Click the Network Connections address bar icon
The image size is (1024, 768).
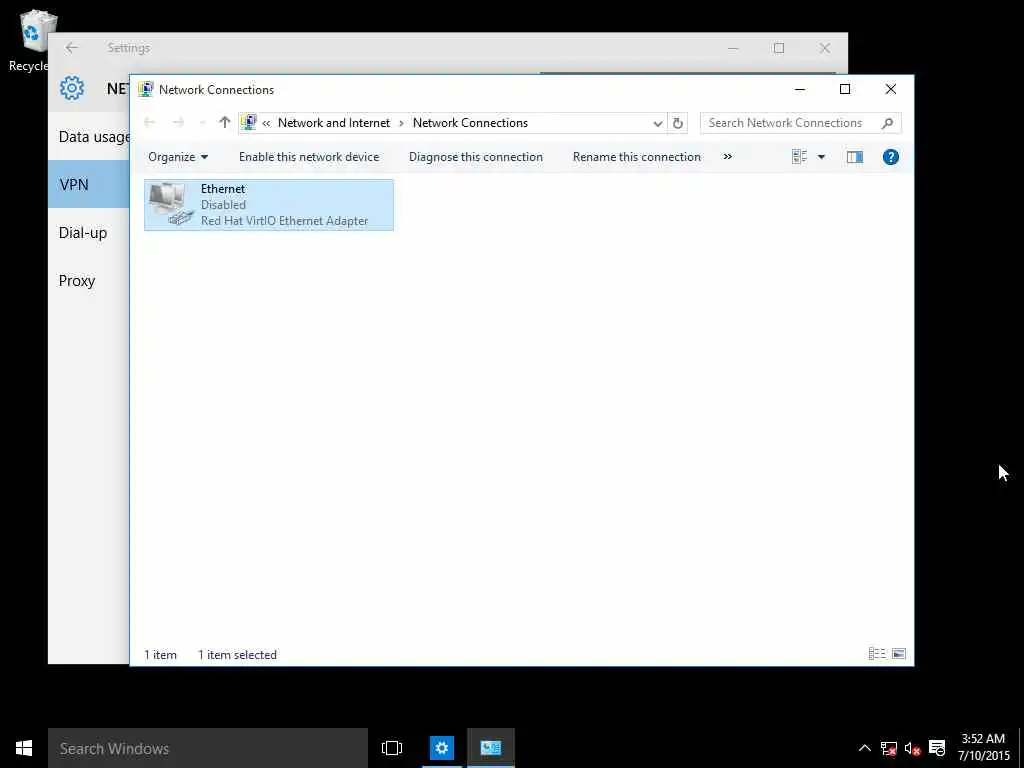[x=248, y=122]
